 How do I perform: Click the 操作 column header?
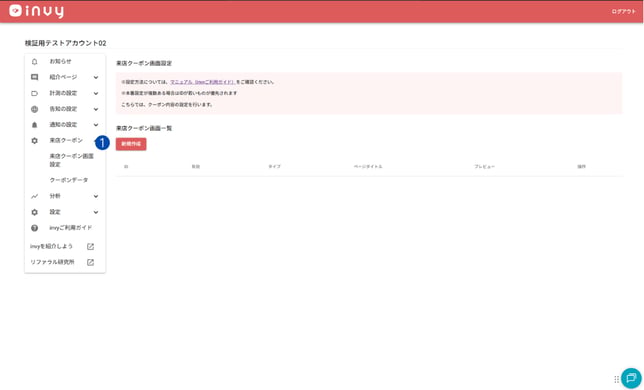582,167
